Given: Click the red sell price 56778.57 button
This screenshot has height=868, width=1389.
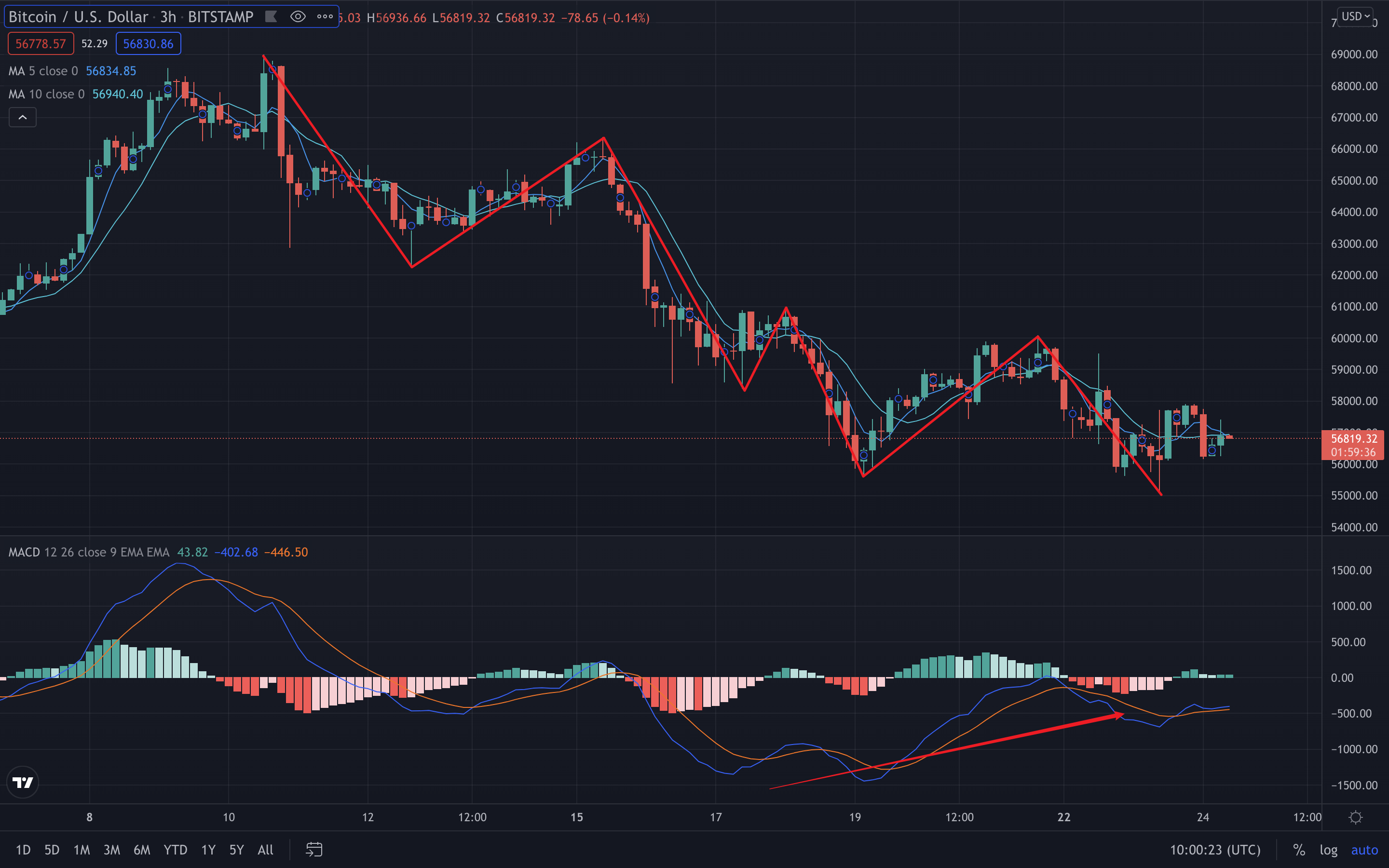Looking at the screenshot, I should pos(41,43).
